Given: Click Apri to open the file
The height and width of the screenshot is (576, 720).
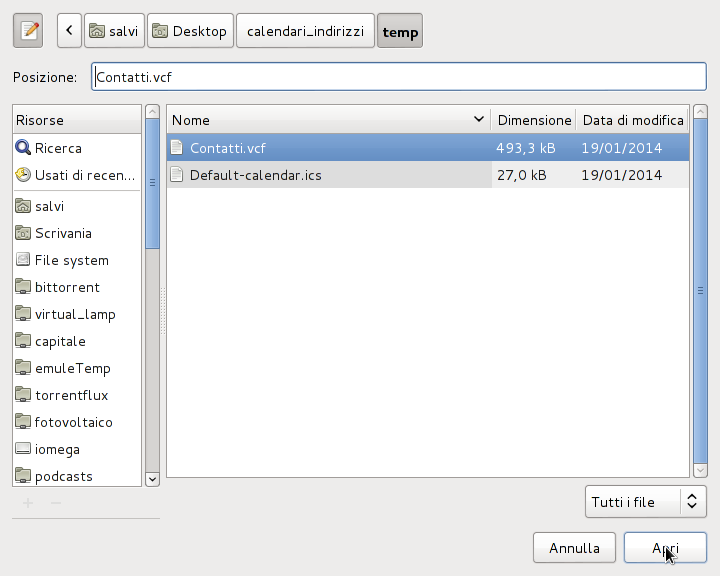Looking at the screenshot, I should tap(665, 548).
